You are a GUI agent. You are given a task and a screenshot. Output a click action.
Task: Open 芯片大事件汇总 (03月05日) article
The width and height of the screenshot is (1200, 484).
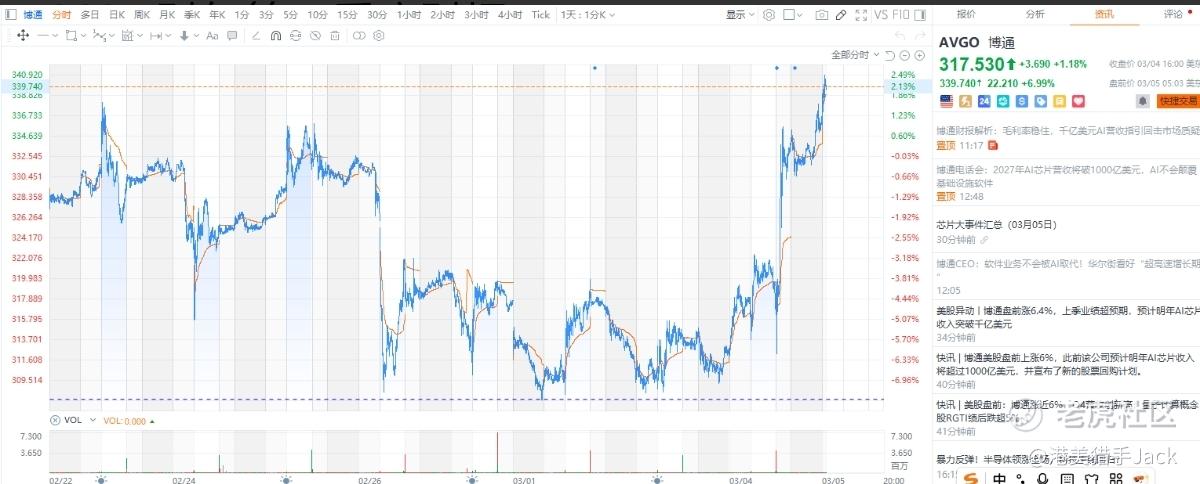996,225
